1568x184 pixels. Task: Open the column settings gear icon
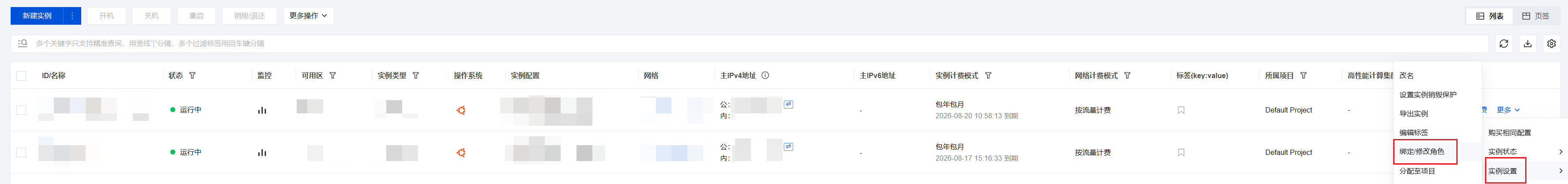pyautogui.click(x=1551, y=43)
